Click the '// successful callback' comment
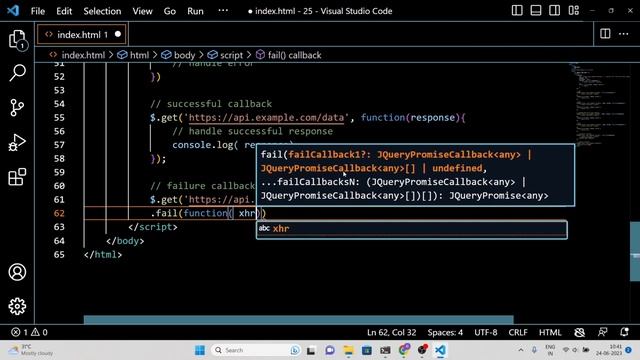This screenshot has width=640, height=360. tap(211, 104)
